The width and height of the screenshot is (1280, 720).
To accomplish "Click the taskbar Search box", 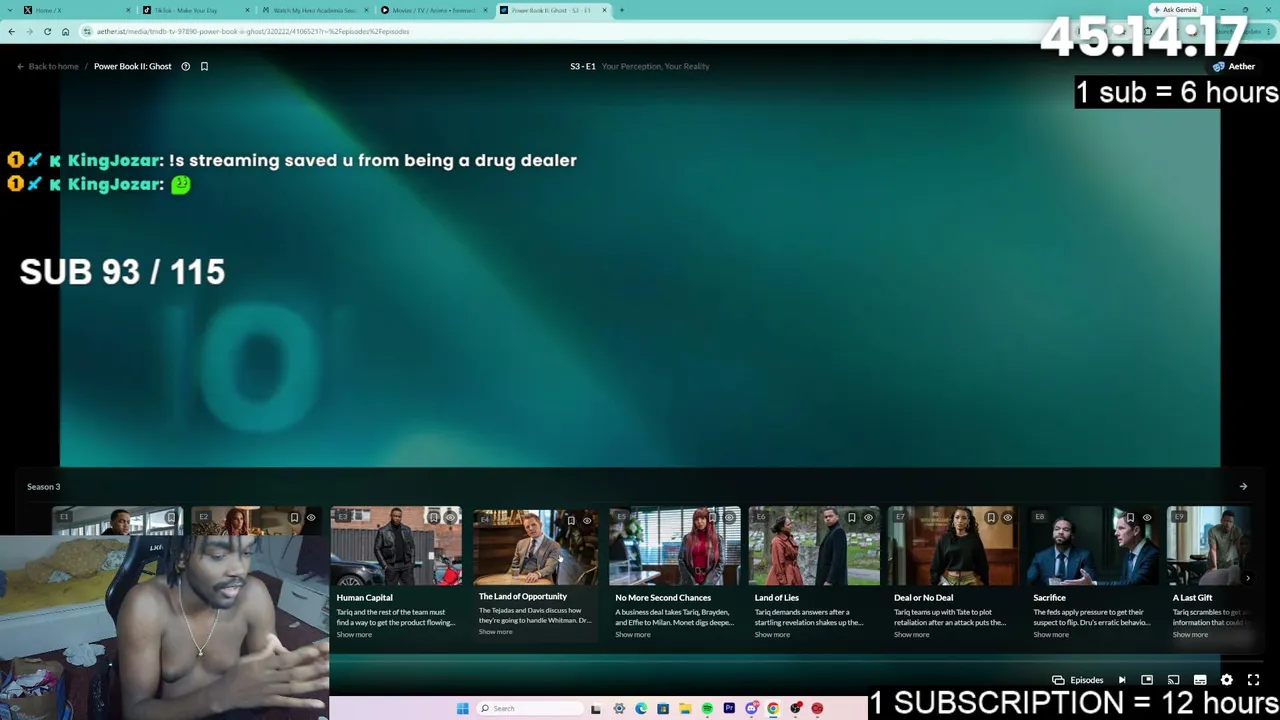I will 528,709.
